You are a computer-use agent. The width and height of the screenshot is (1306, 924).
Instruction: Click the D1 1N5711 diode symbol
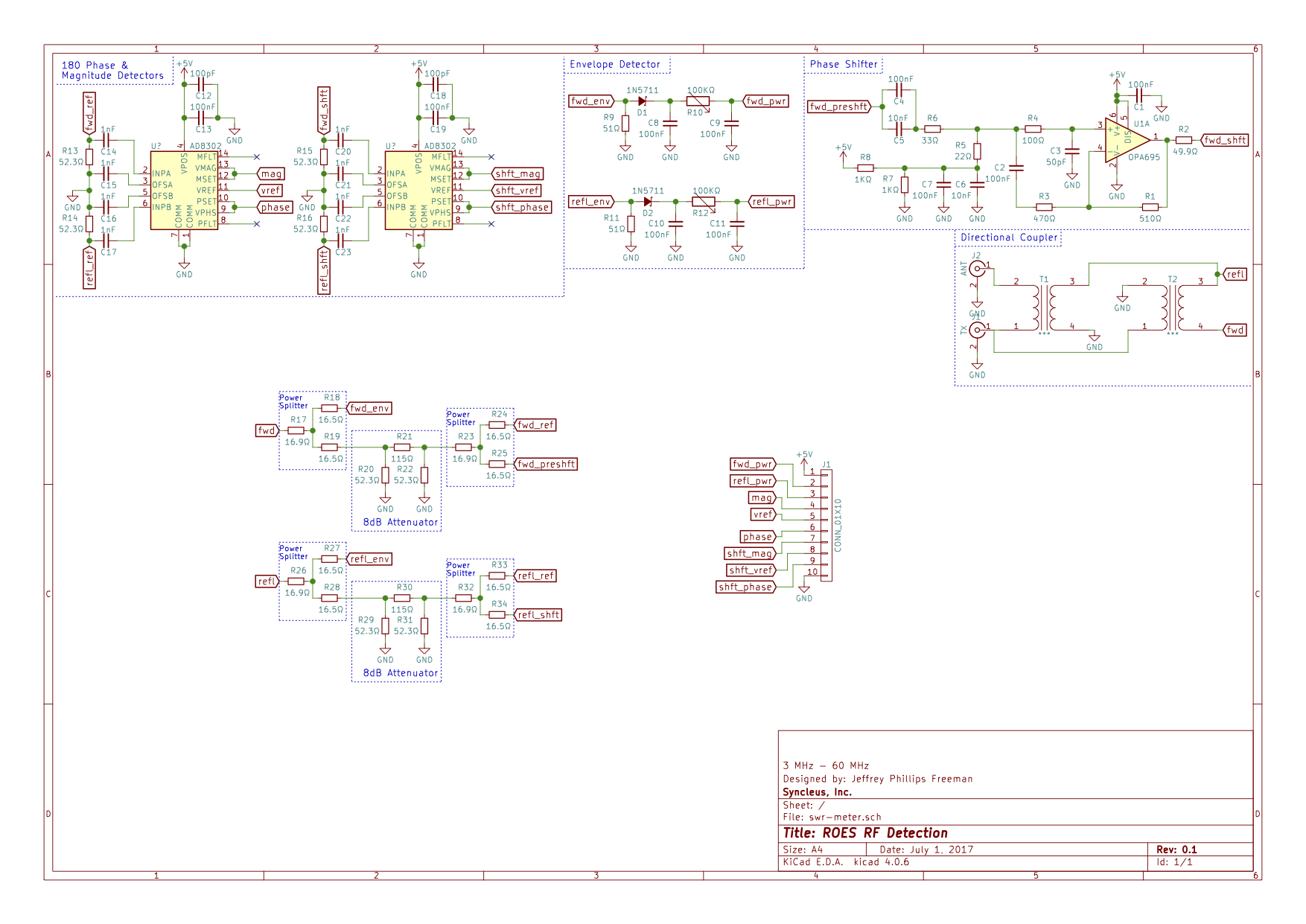(642, 101)
